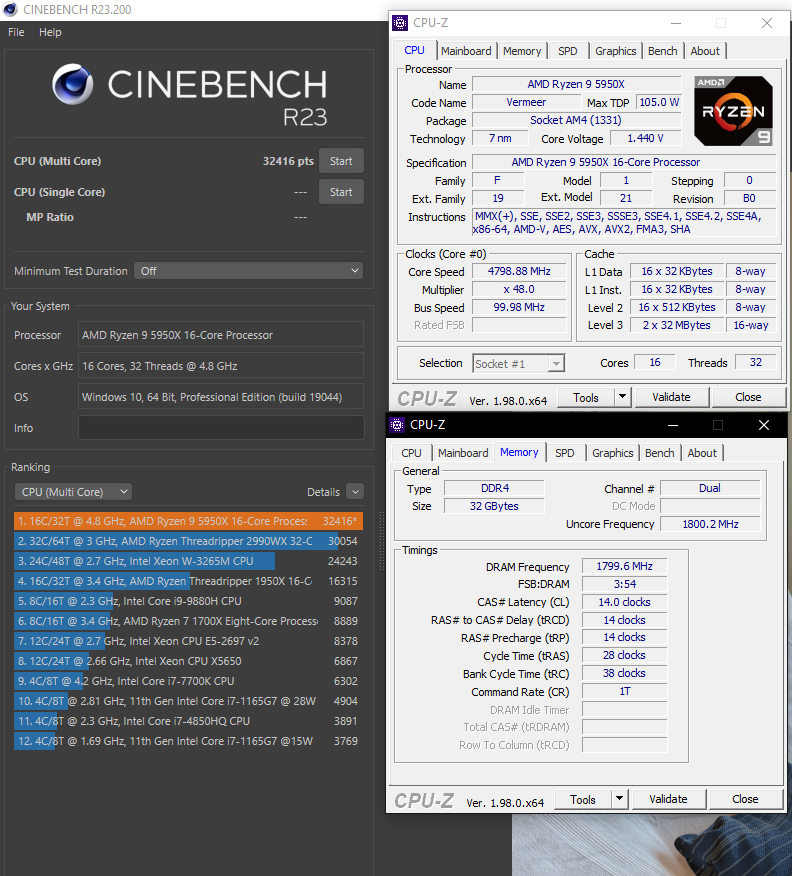The height and width of the screenshot is (876, 792).
Task: Close the upper CPU-Z window with X
Action: 767,23
